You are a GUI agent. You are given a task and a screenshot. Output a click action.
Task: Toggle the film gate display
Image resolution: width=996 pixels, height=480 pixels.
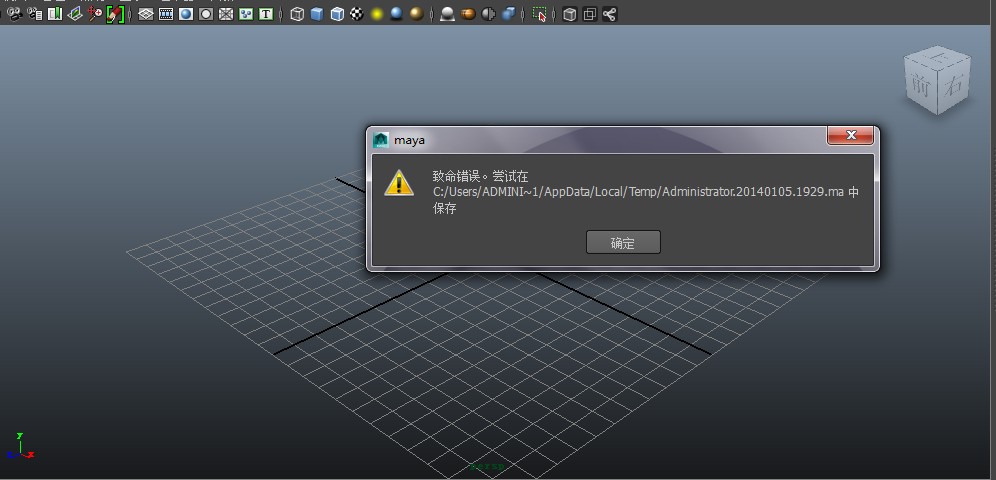[x=166, y=14]
